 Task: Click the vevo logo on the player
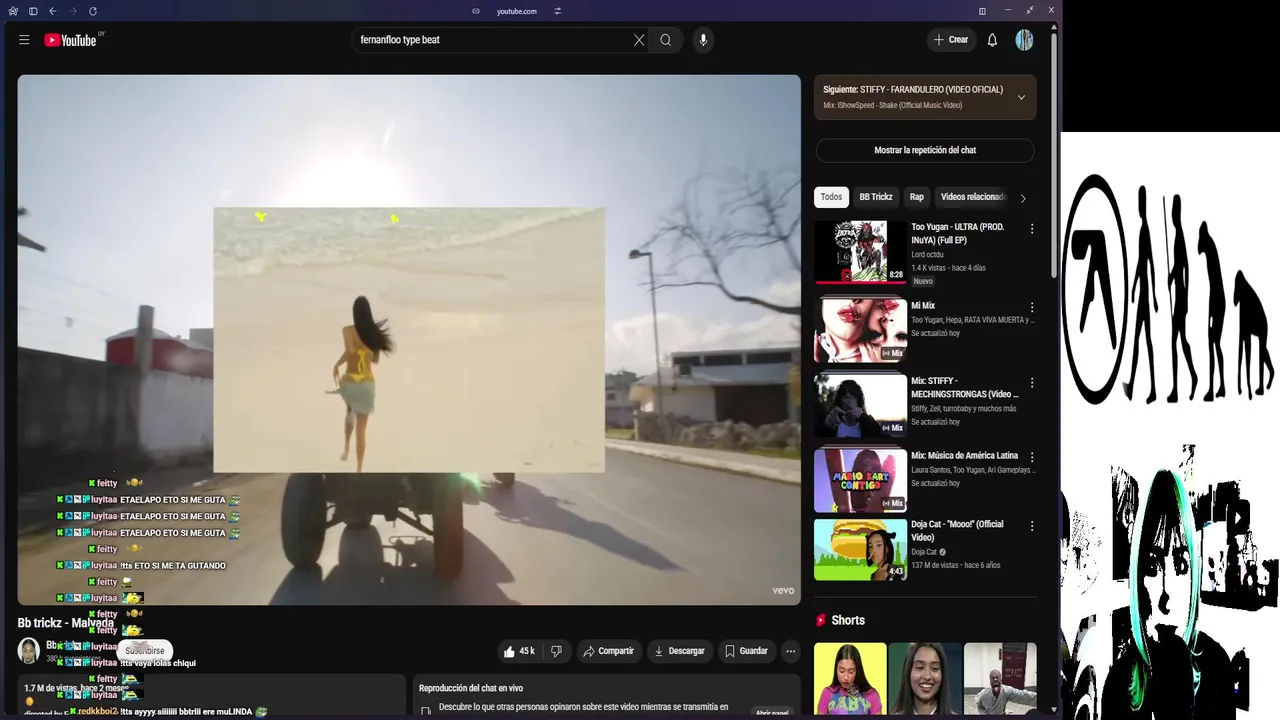click(783, 591)
